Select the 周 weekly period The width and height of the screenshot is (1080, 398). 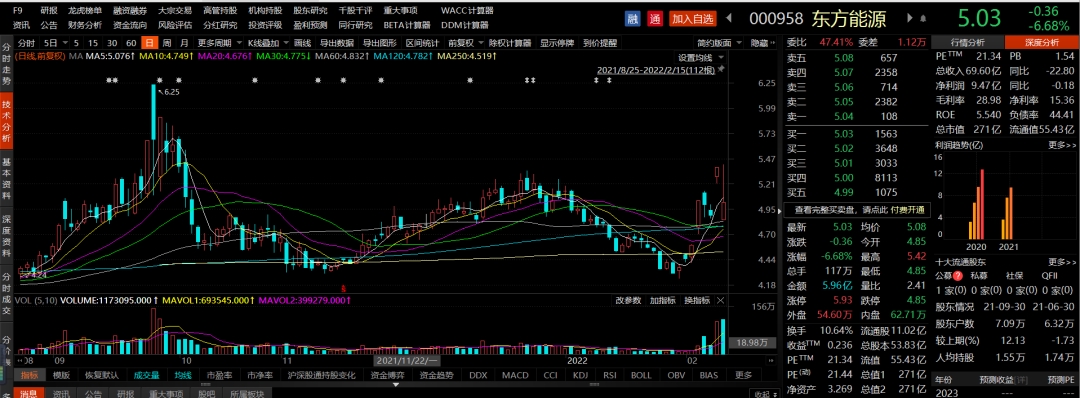pyautogui.click(x=166, y=43)
